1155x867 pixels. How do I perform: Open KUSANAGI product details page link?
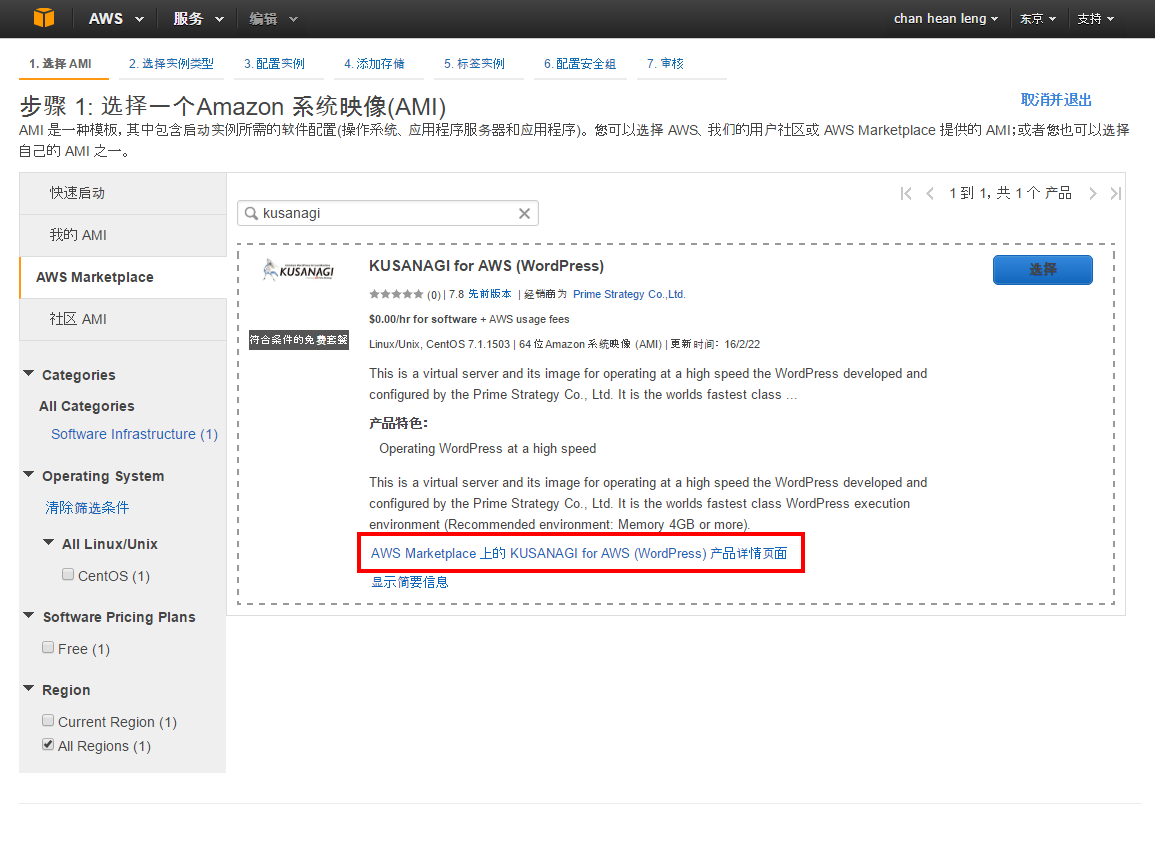(x=579, y=553)
